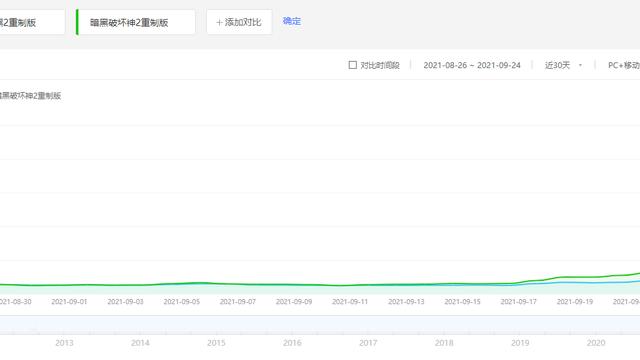
Task: Click the plus icon in 添加对比
Action: [219, 22]
